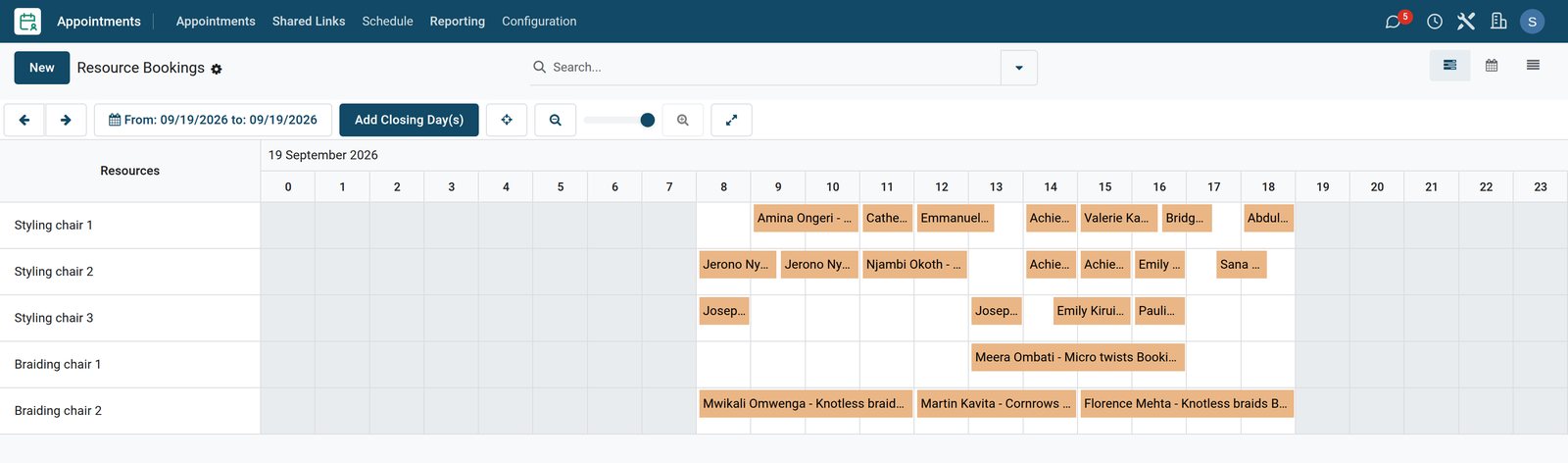The width and height of the screenshot is (1568, 463).
Task: Select the Styling chair 2 resource row
Action: point(130,271)
